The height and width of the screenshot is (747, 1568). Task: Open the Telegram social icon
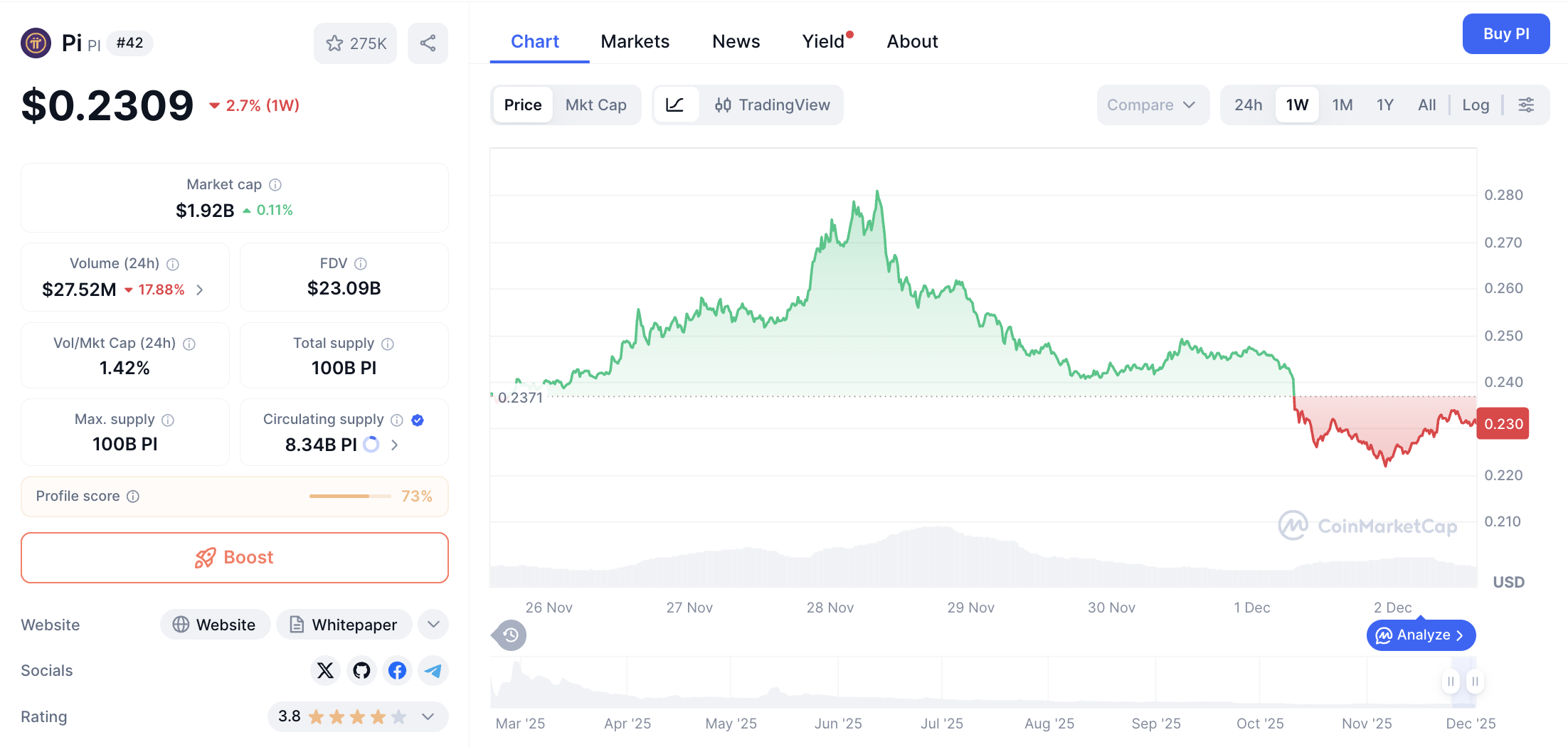point(433,670)
